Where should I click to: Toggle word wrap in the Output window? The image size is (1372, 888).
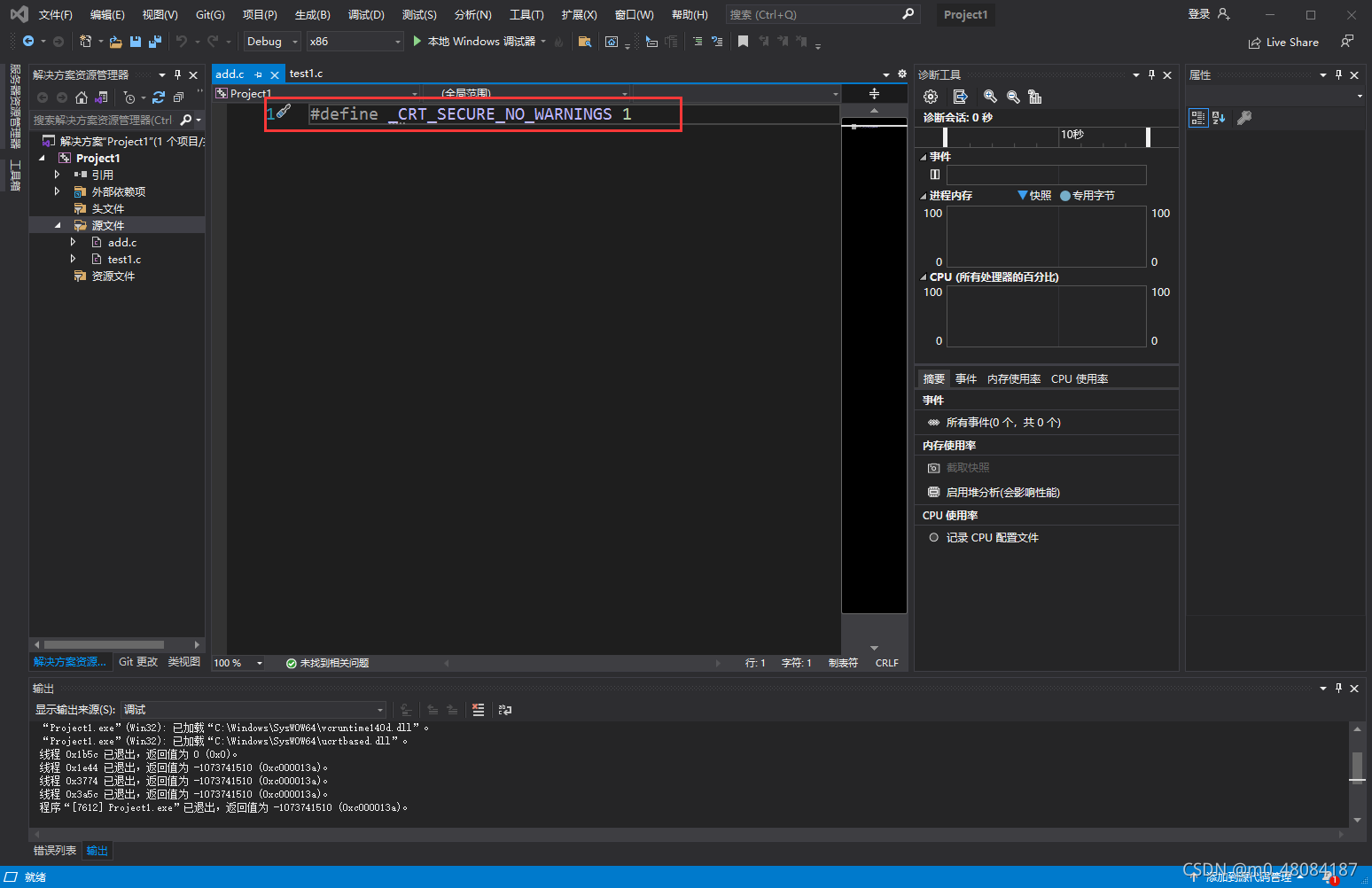505,710
